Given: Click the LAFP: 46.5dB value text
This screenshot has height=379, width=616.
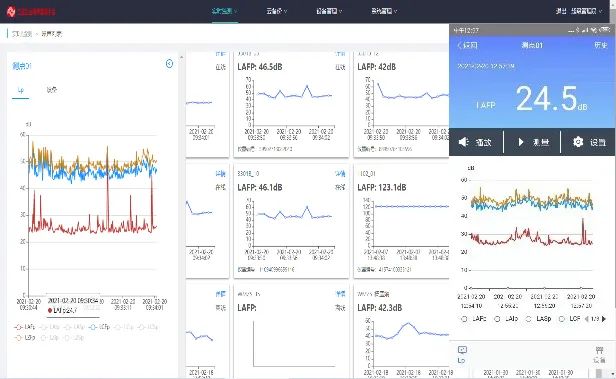Looking at the screenshot, I should pos(260,67).
